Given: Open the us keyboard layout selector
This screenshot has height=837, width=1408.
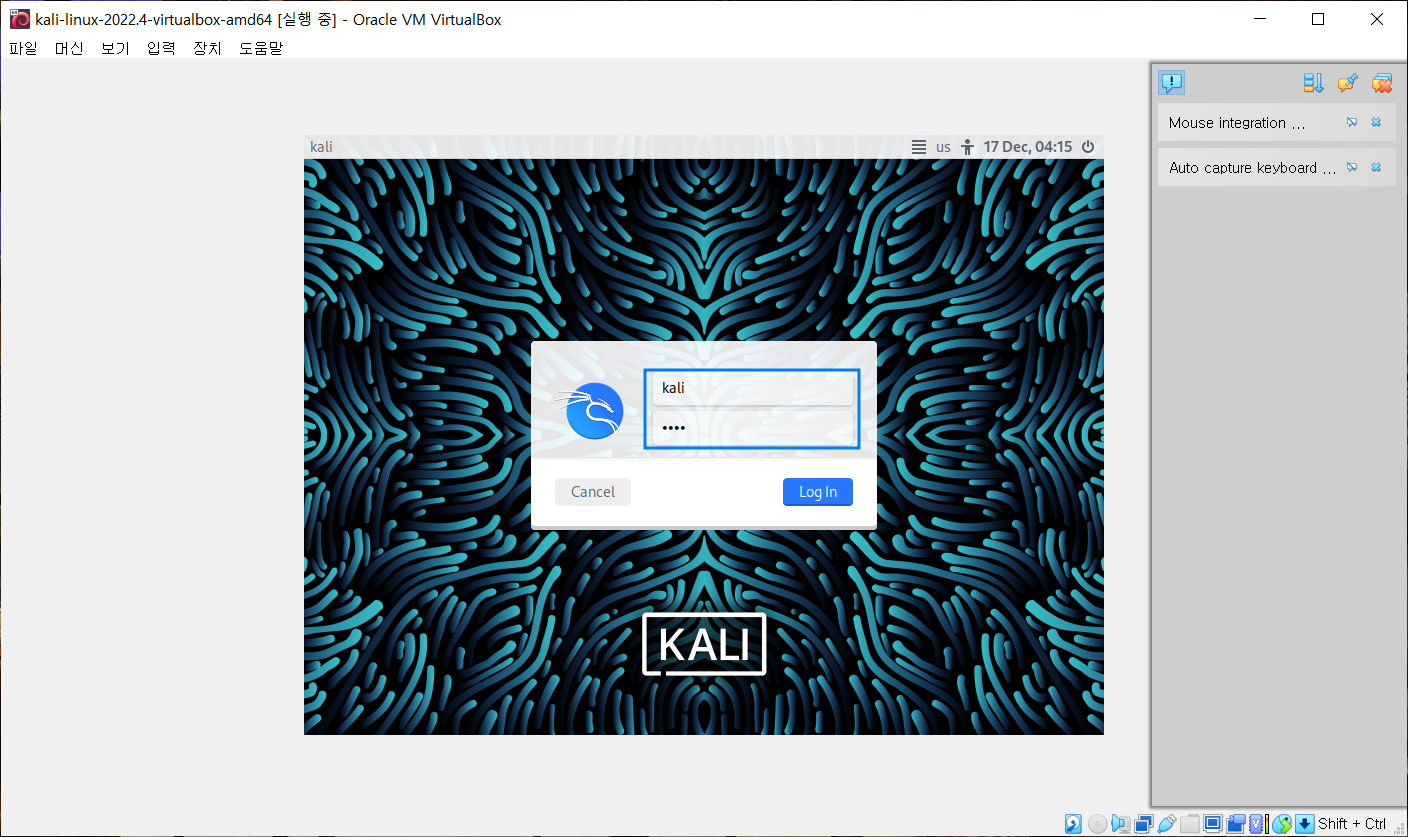Looking at the screenshot, I should (x=943, y=147).
